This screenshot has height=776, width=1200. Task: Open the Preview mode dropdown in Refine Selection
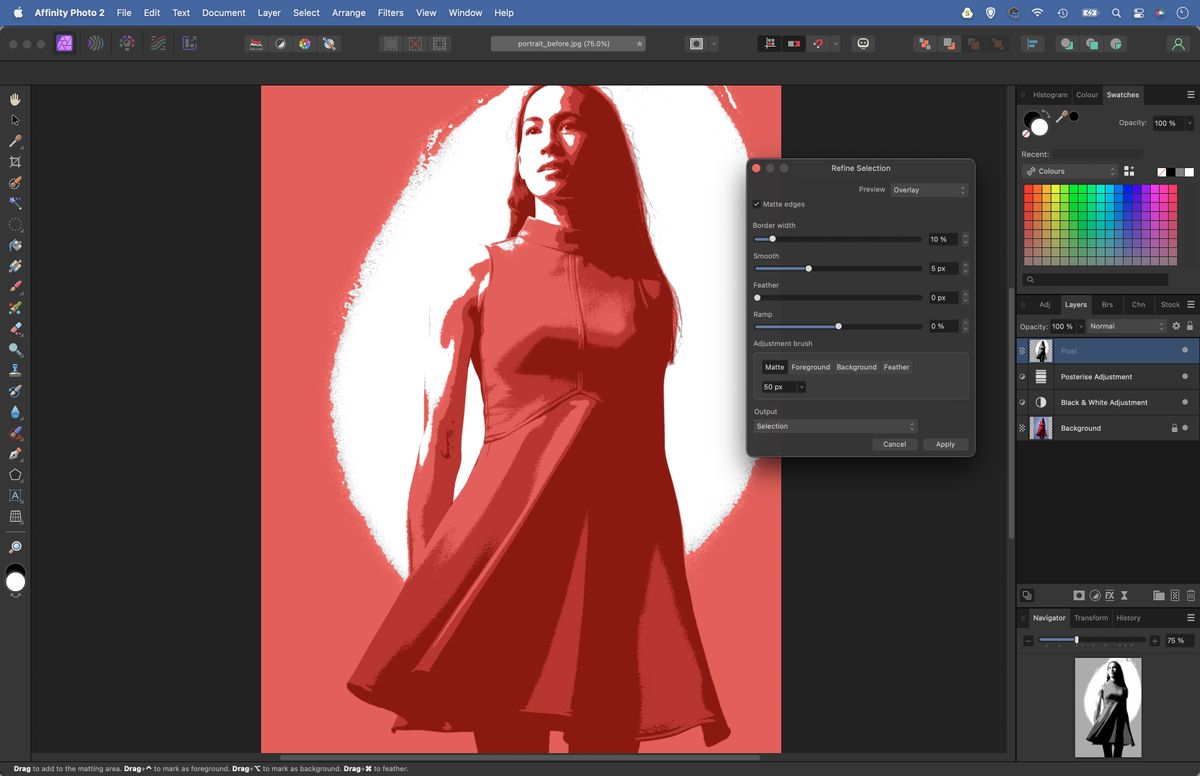pyautogui.click(x=928, y=189)
